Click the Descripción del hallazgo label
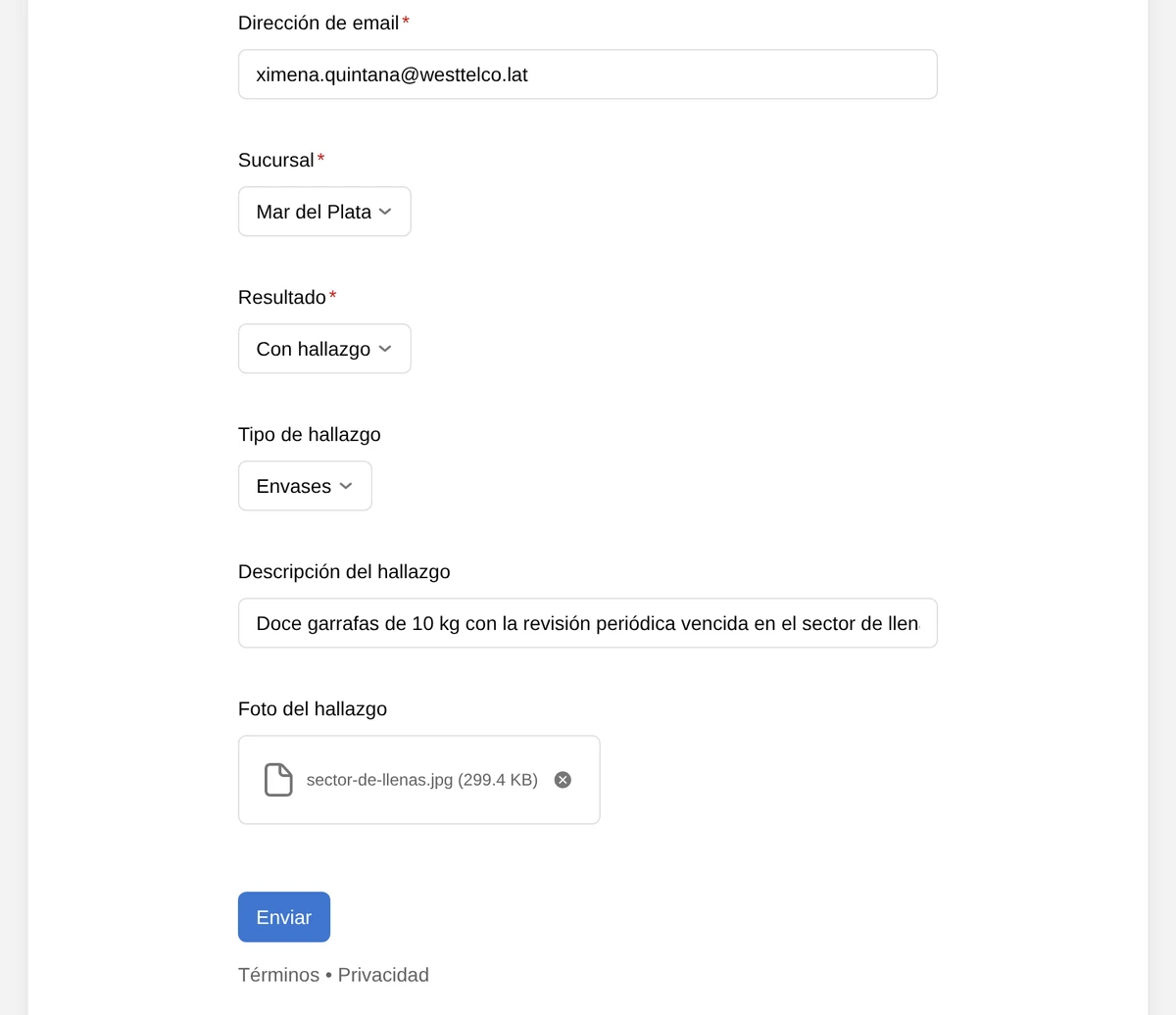Viewport: 1176px width, 1015px height. coord(344,571)
